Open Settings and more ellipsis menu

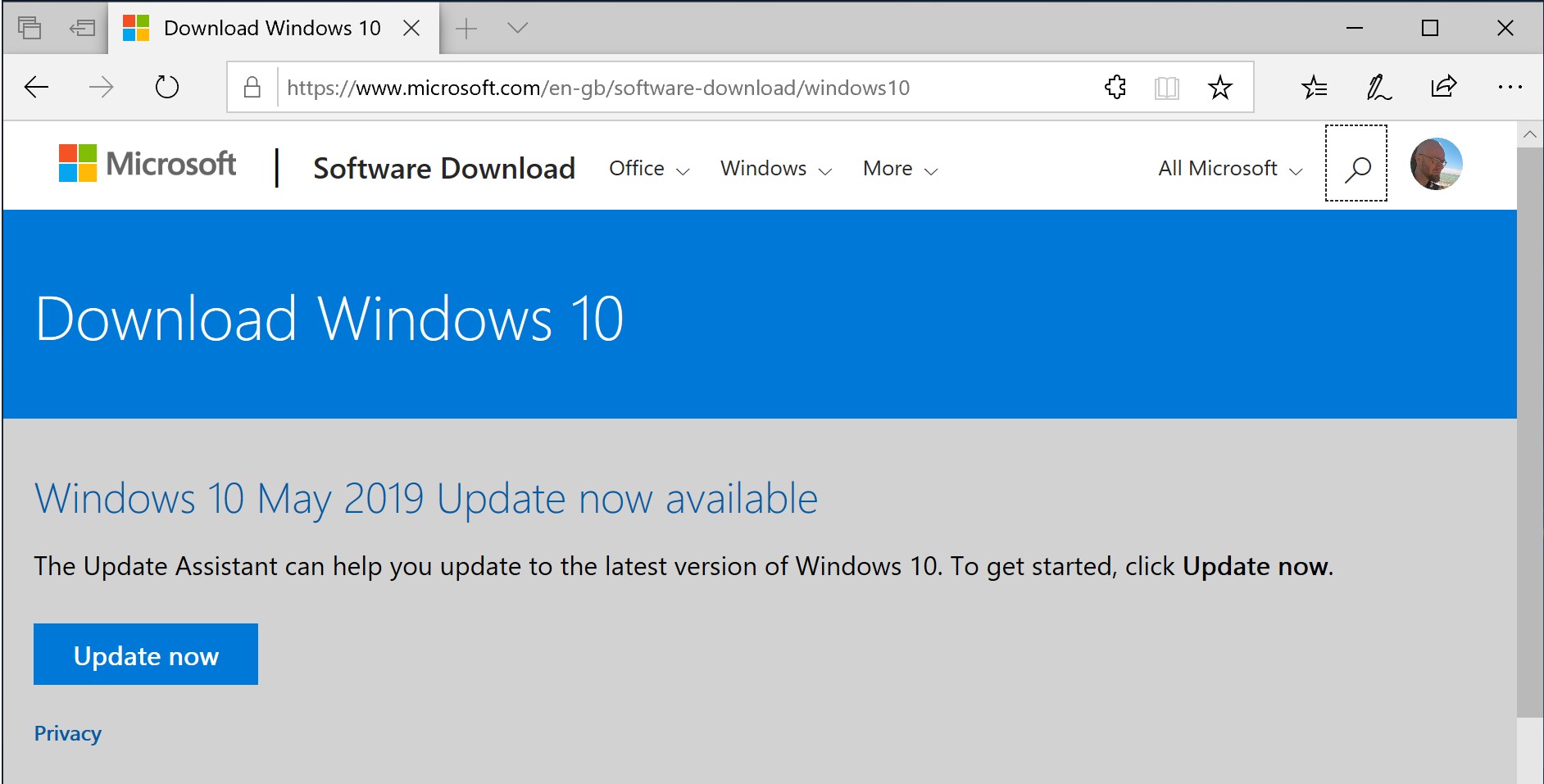click(1509, 87)
